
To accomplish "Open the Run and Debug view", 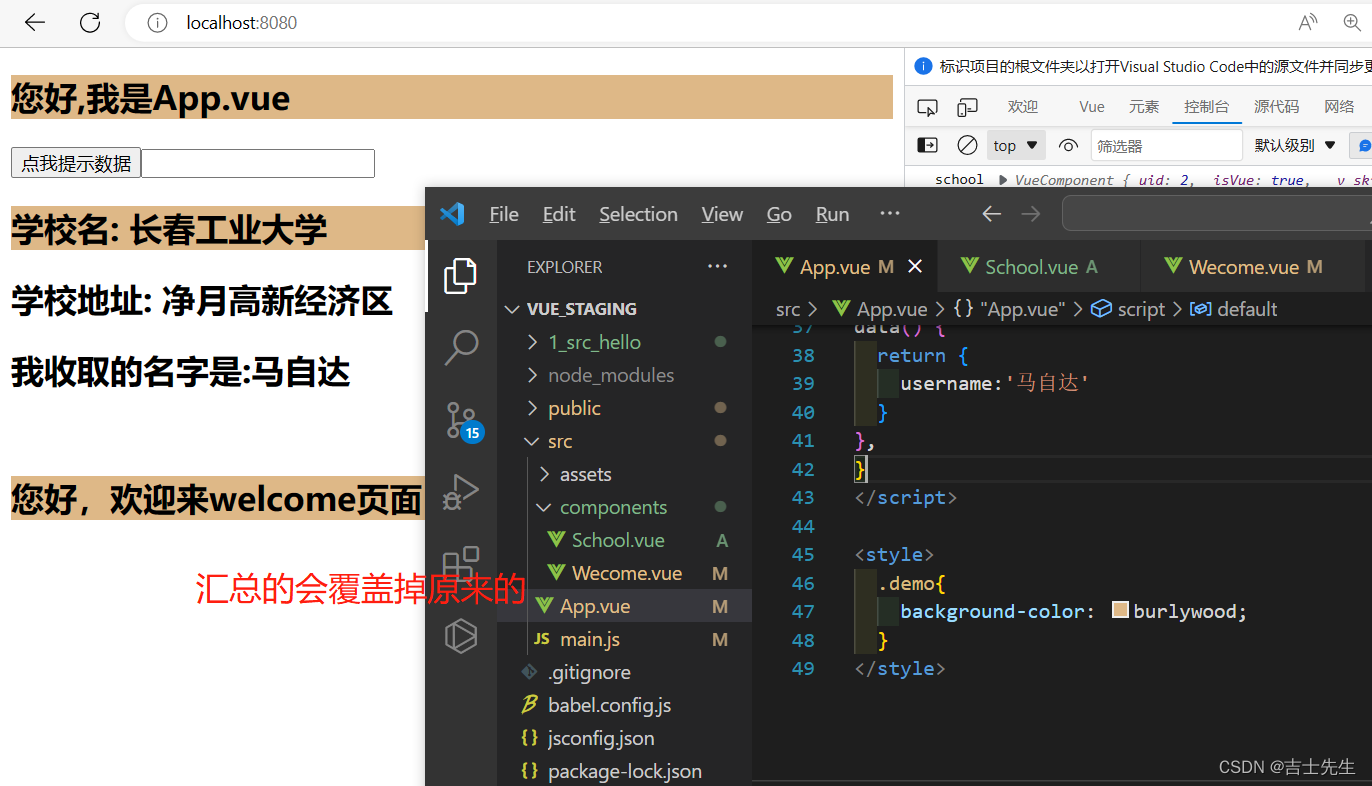I will [x=461, y=491].
